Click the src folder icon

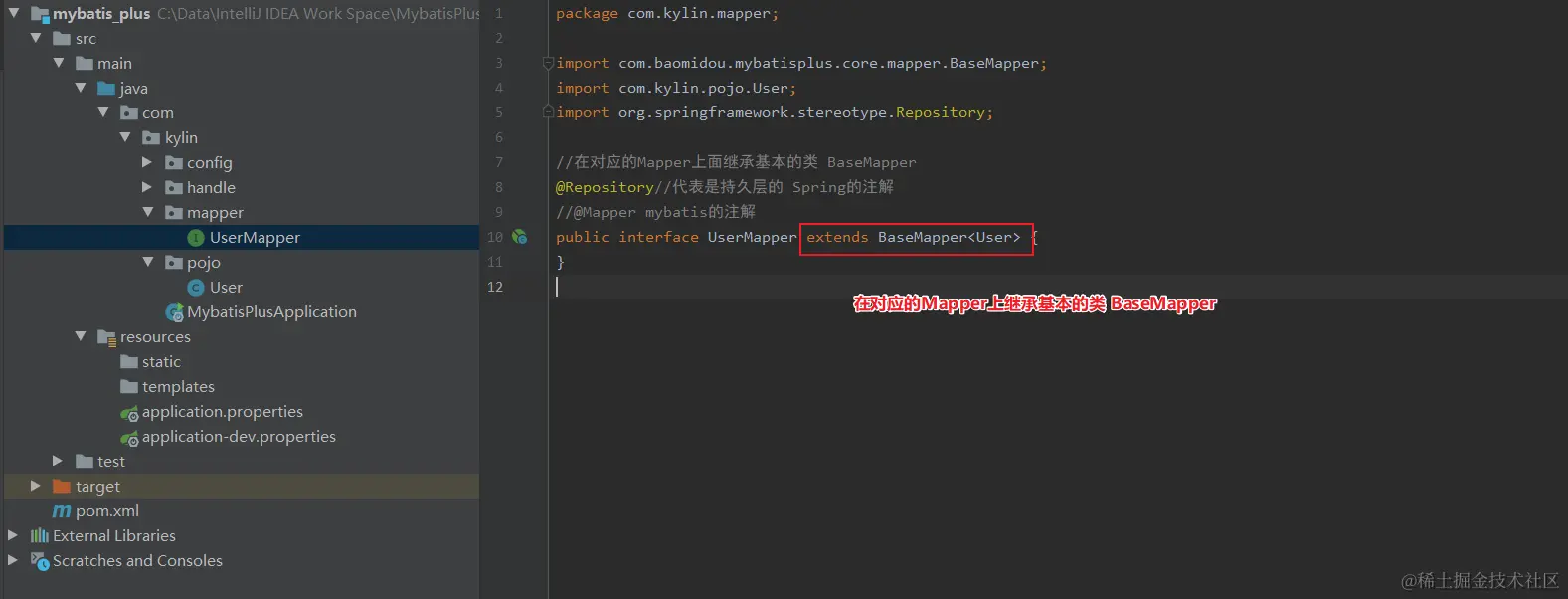62,38
